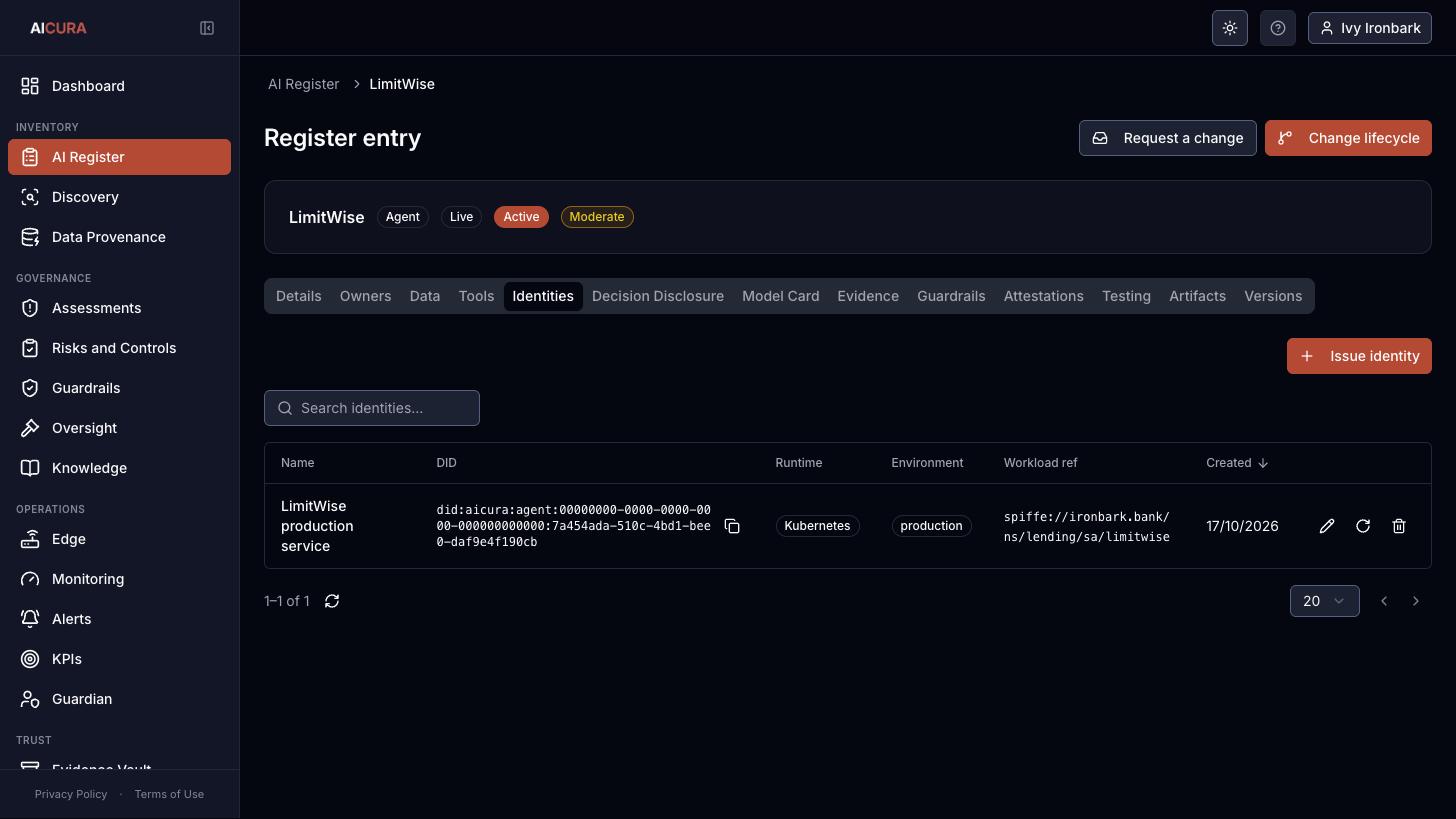Switch to Versions tab

pyautogui.click(x=1273, y=296)
